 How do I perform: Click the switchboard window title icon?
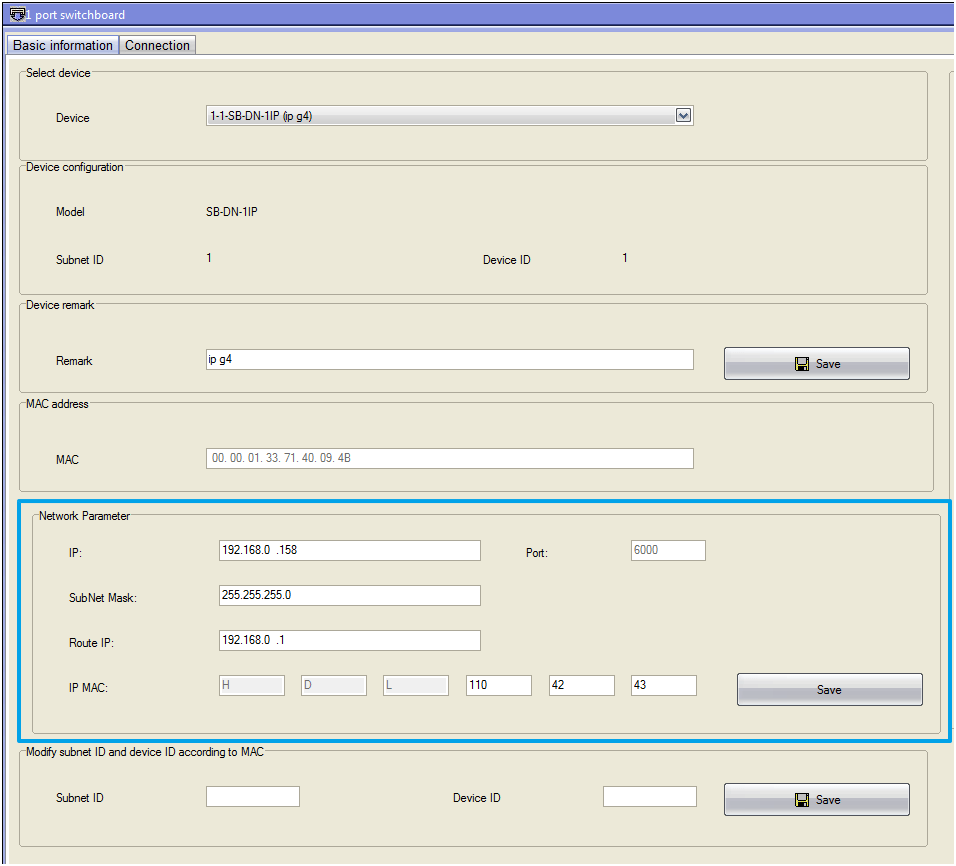(x=16, y=15)
